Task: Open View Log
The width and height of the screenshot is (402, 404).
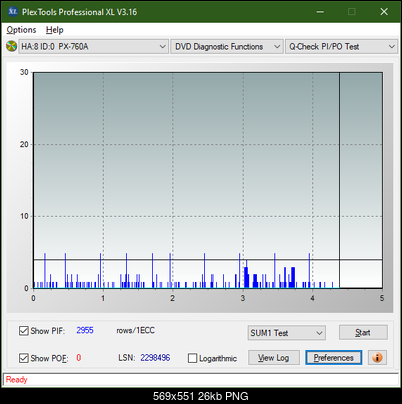Action: tap(274, 358)
